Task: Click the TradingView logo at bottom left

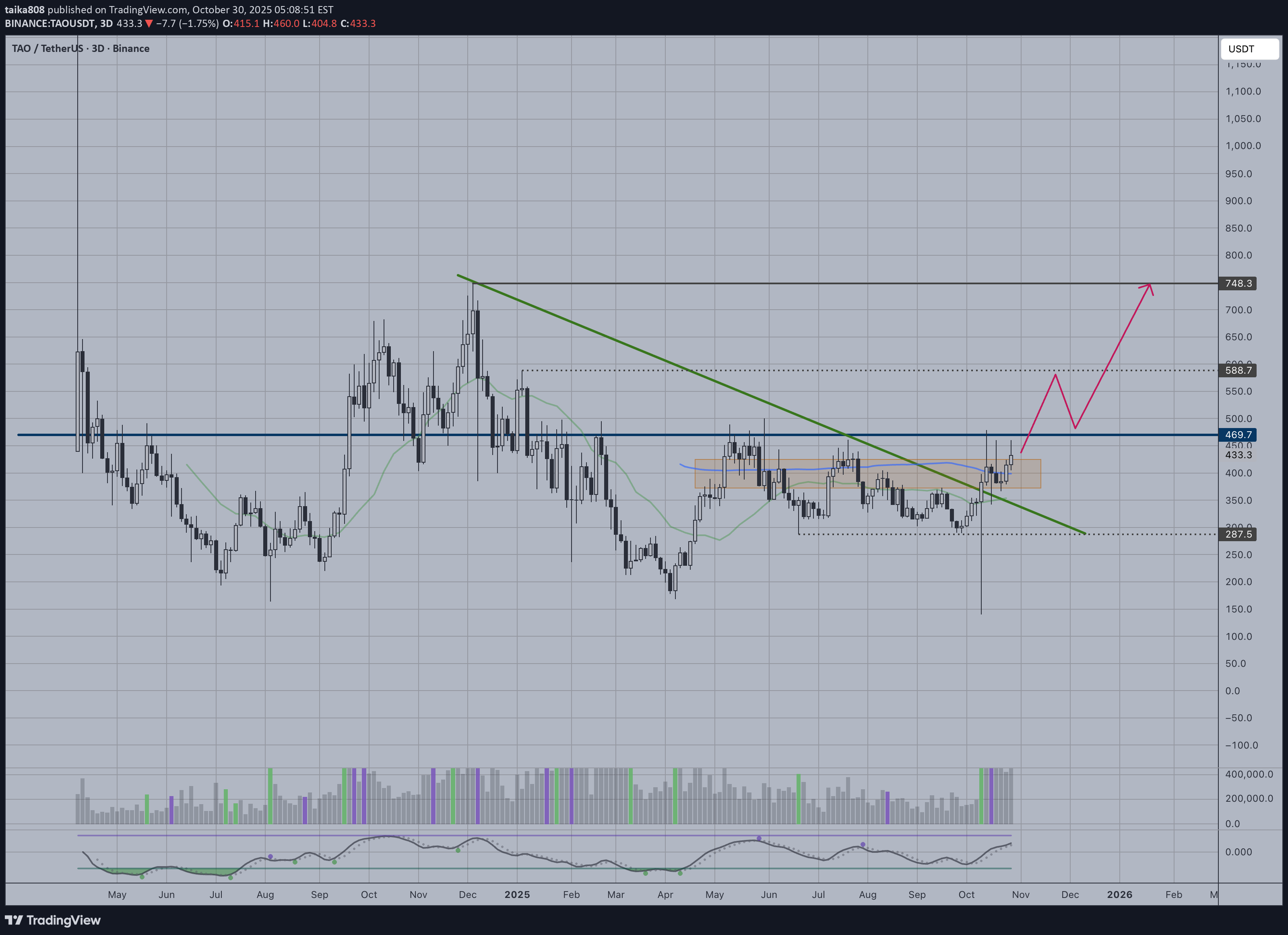Action: pos(52,920)
